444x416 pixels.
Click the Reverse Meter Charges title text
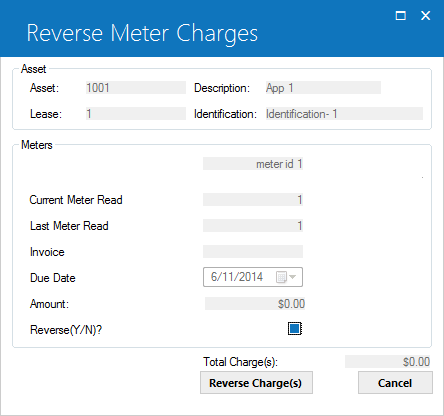(142, 33)
